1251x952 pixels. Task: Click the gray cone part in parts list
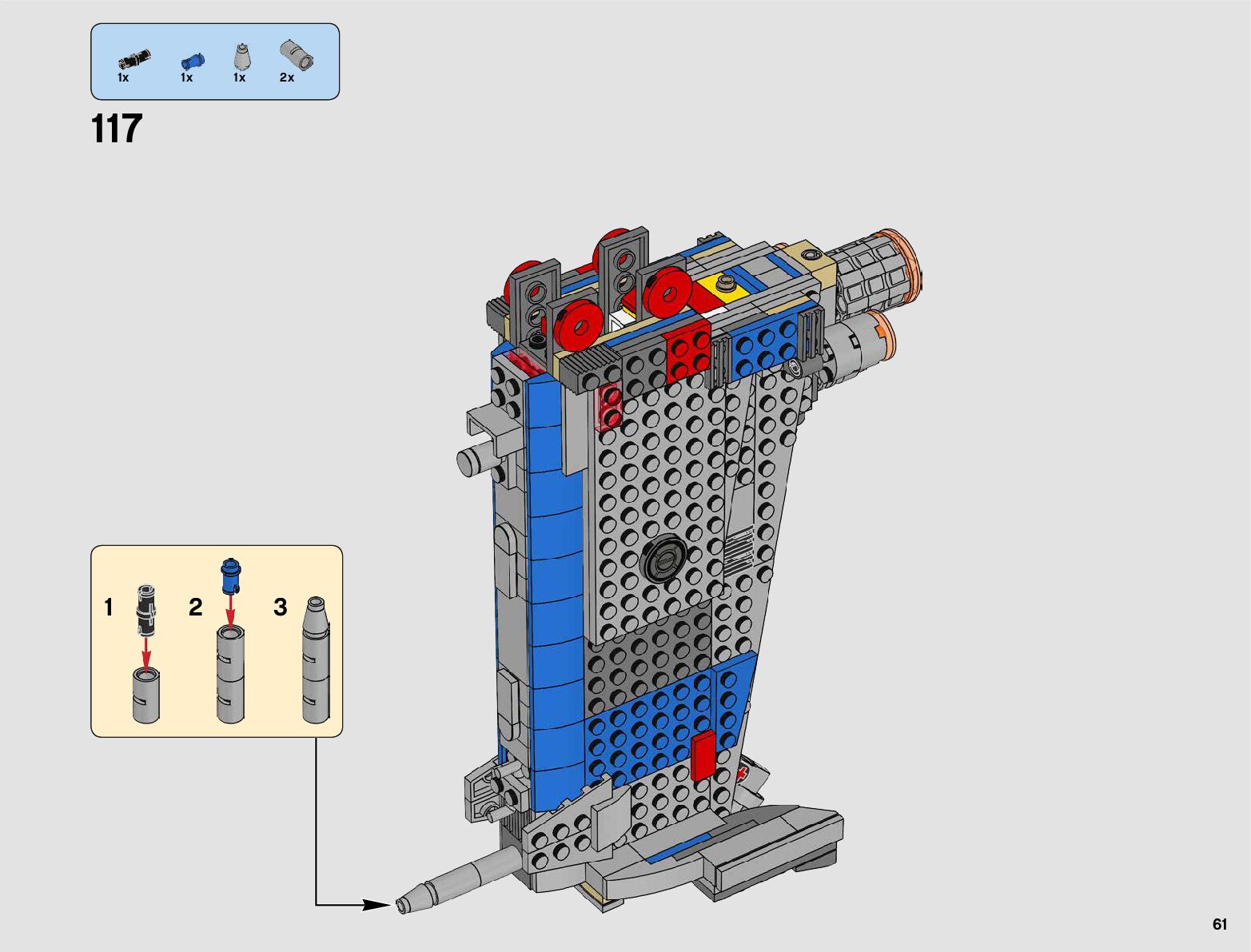click(x=241, y=57)
